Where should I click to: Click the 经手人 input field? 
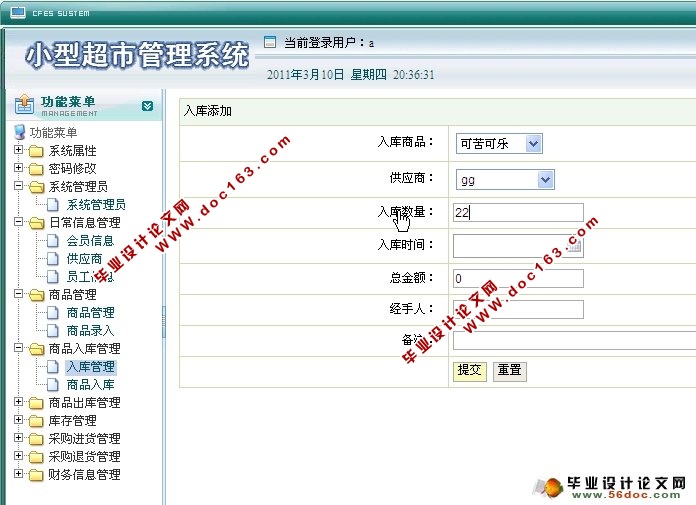click(x=518, y=310)
